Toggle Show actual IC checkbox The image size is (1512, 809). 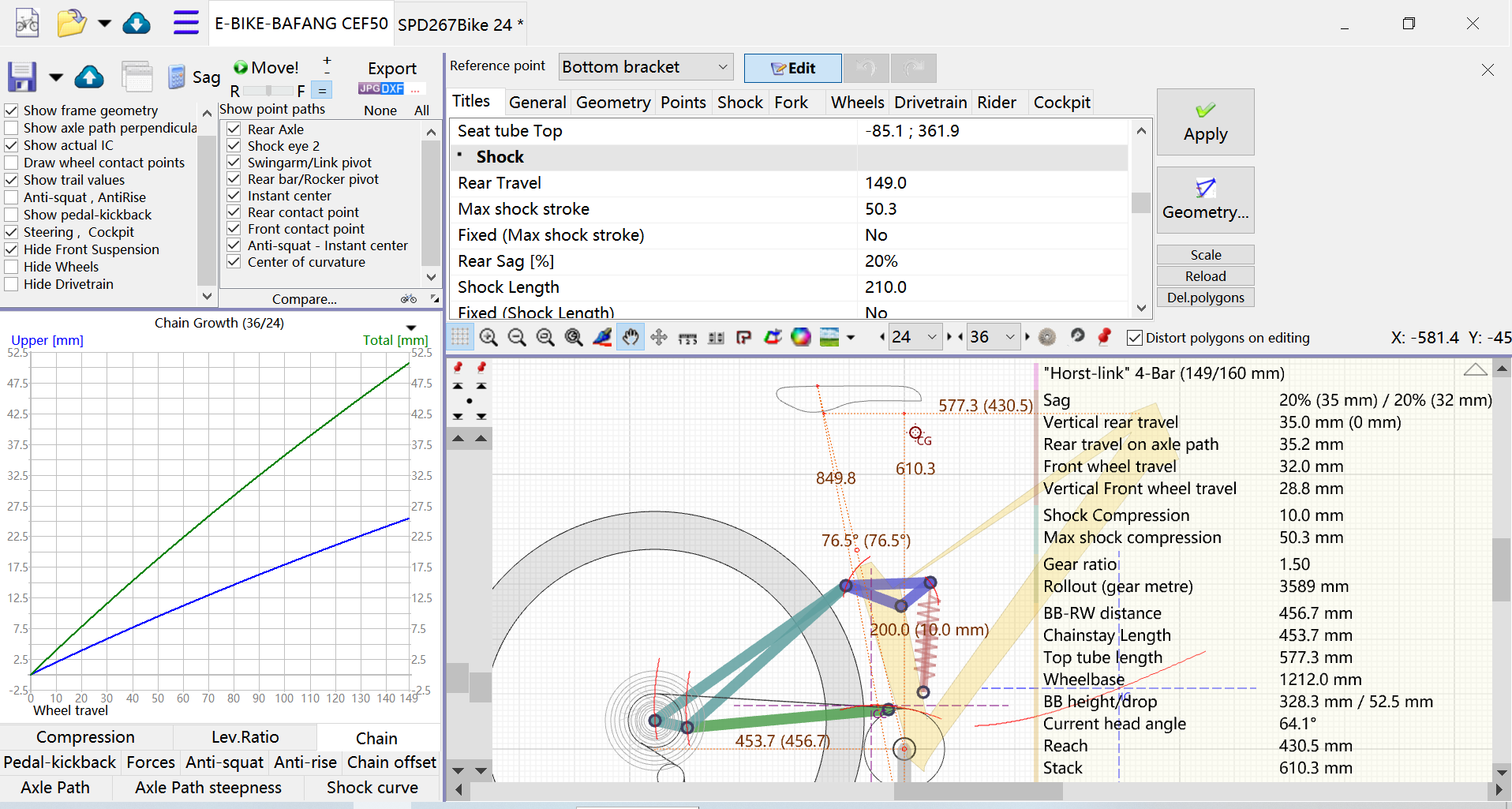12,145
